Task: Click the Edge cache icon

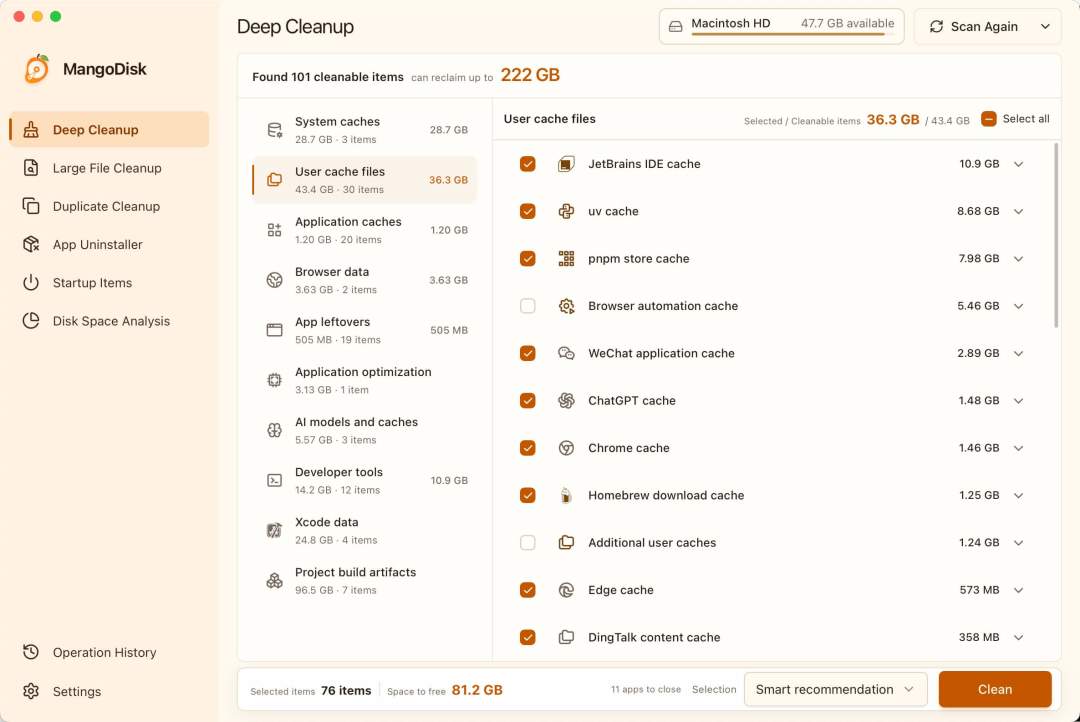Action: click(566, 590)
